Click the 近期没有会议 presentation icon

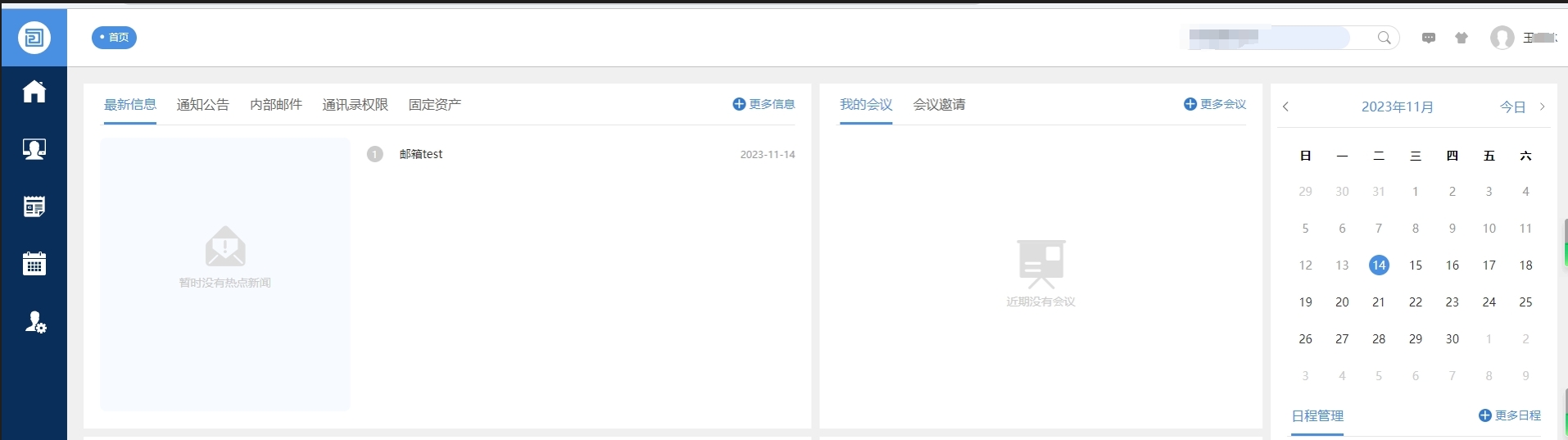[1041, 264]
